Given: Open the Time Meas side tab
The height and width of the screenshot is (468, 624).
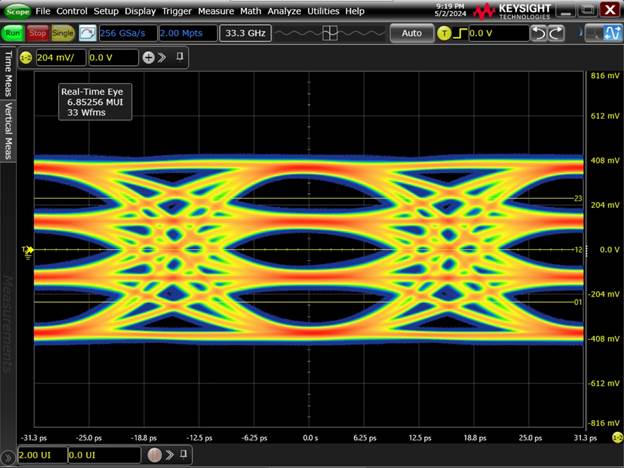Looking at the screenshot, I should [x=8, y=73].
